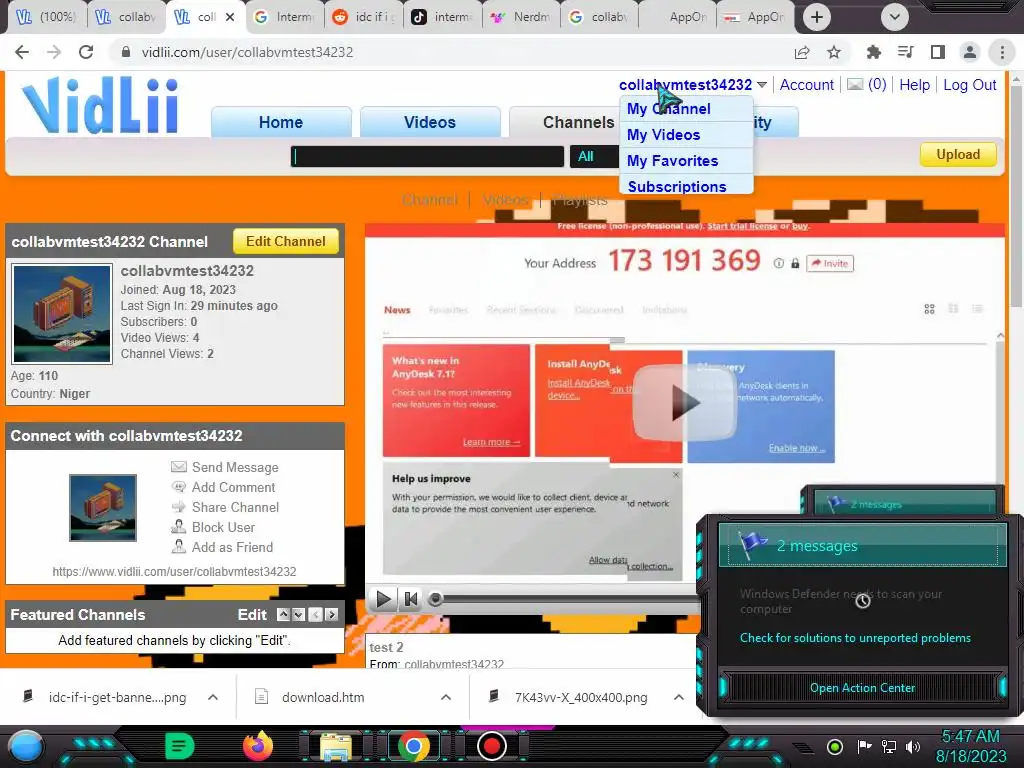Screen dimensions: 1024x768
Task: Click volume speaker tray icon
Action: click(x=912, y=746)
